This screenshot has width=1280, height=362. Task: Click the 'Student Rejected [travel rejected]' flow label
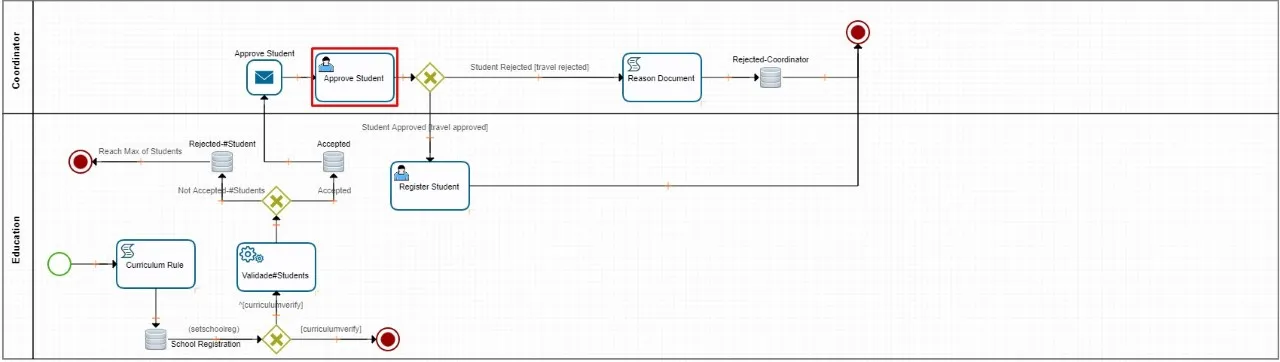coord(530,67)
